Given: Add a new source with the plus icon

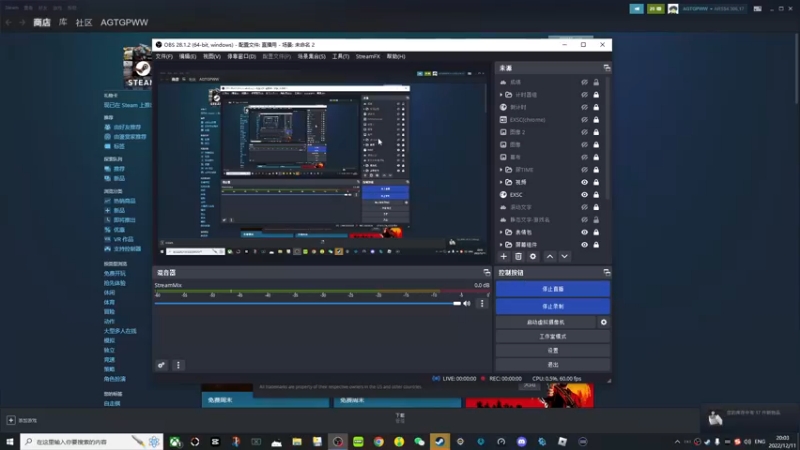Looking at the screenshot, I should pyautogui.click(x=504, y=257).
